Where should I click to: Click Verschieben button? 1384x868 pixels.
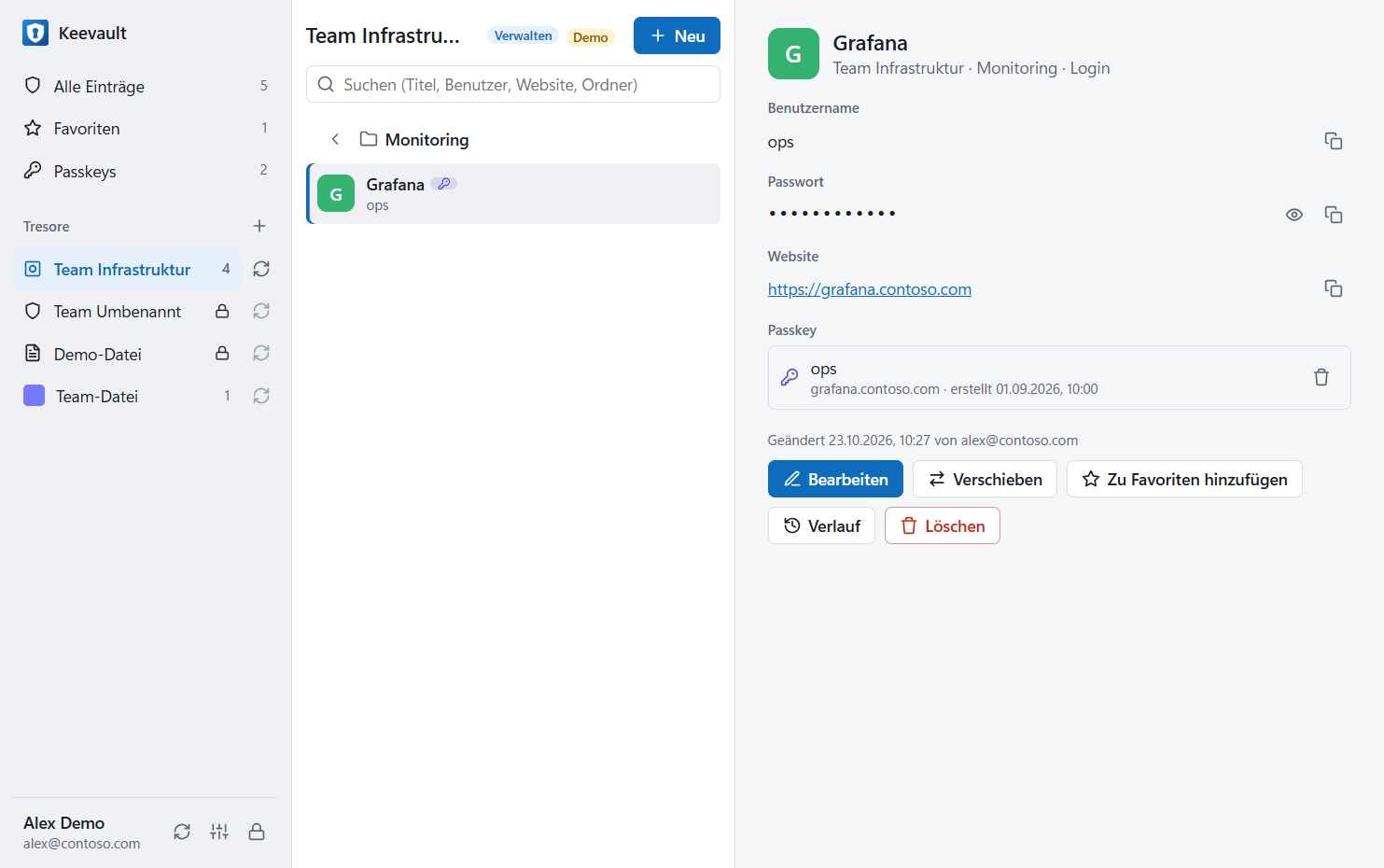pyautogui.click(x=985, y=479)
